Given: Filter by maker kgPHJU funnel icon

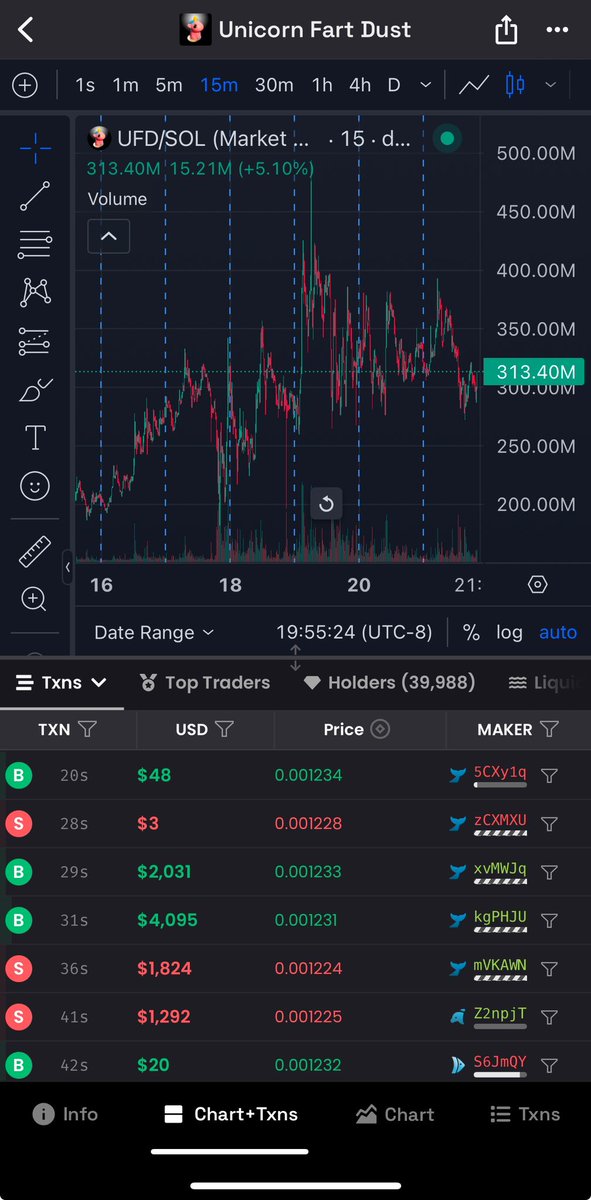Looking at the screenshot, I should [549, 920].
